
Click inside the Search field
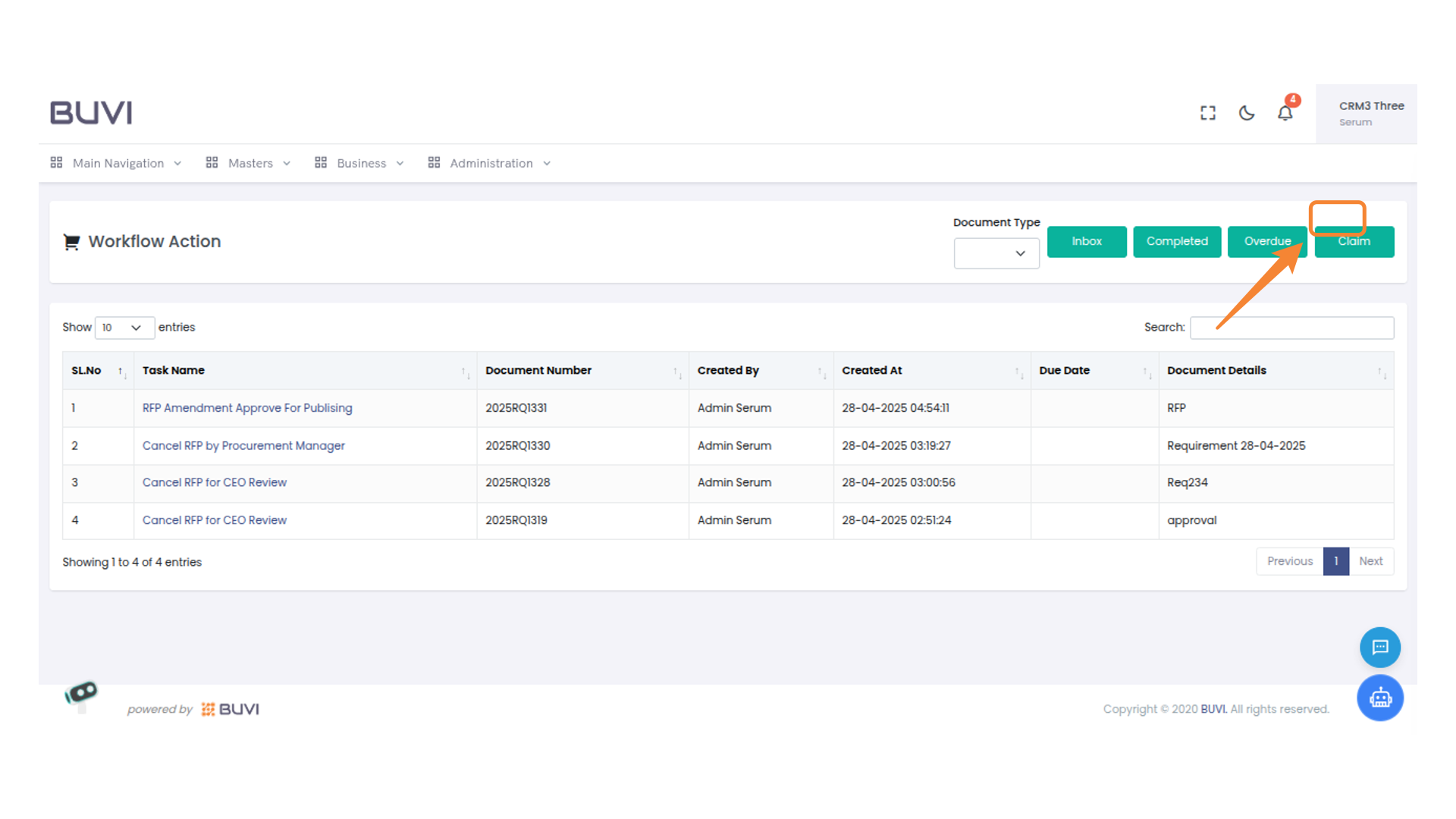[1291, 327]
